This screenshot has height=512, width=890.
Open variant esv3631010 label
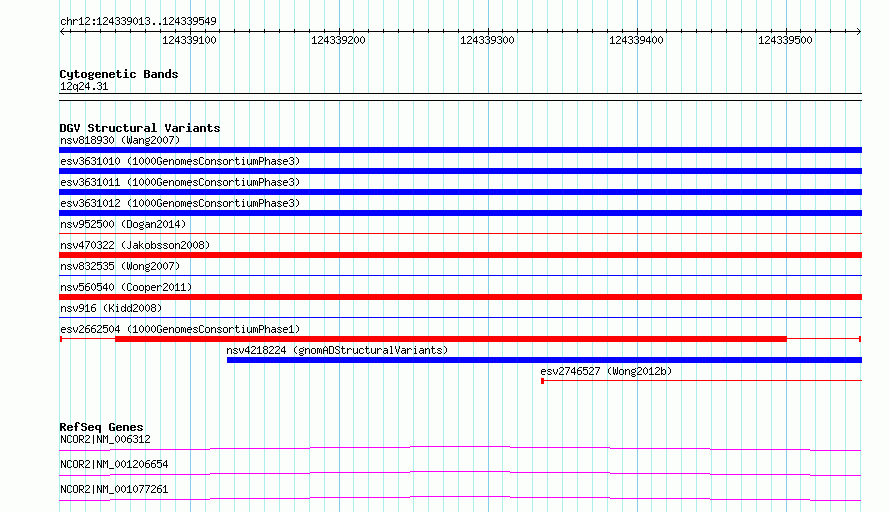pyautogui.click(x=180, y=161)
